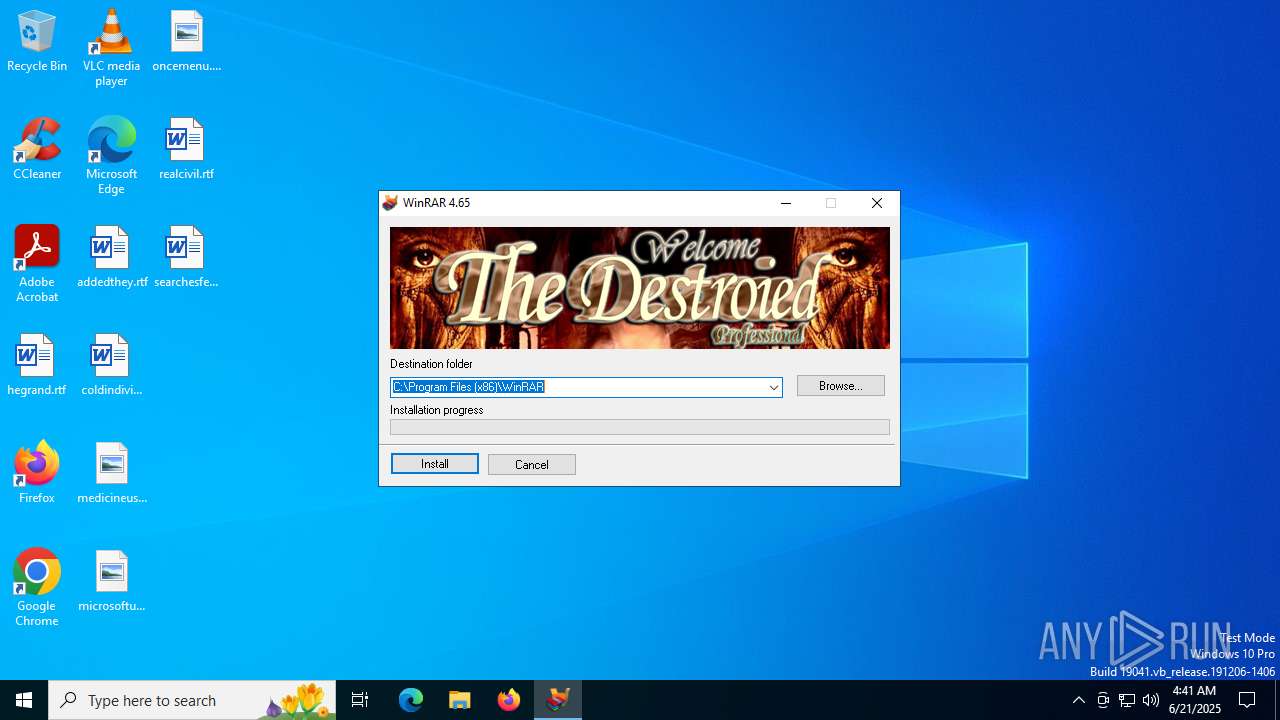
Task: Launch Microsoft Edge from the taskbar
Action: point(411,700)
